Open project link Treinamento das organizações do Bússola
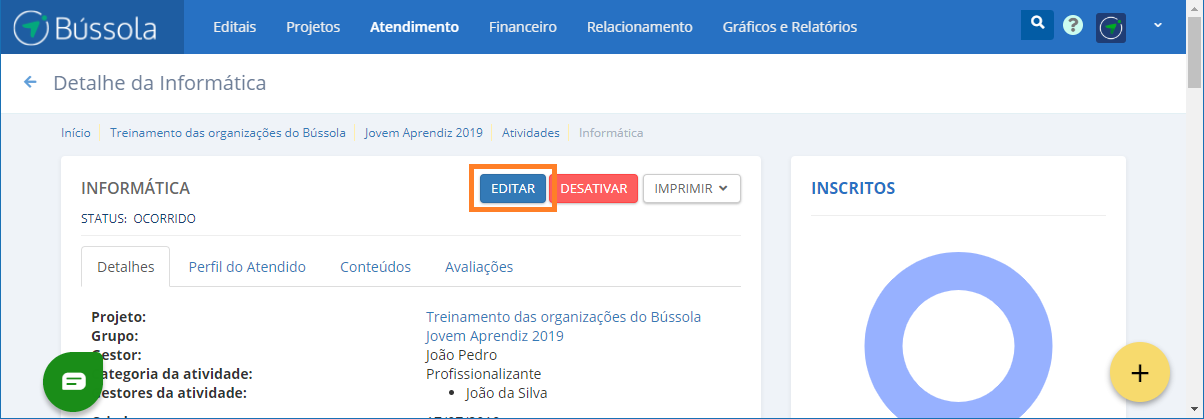1204x419 pixels. [563, 317]
